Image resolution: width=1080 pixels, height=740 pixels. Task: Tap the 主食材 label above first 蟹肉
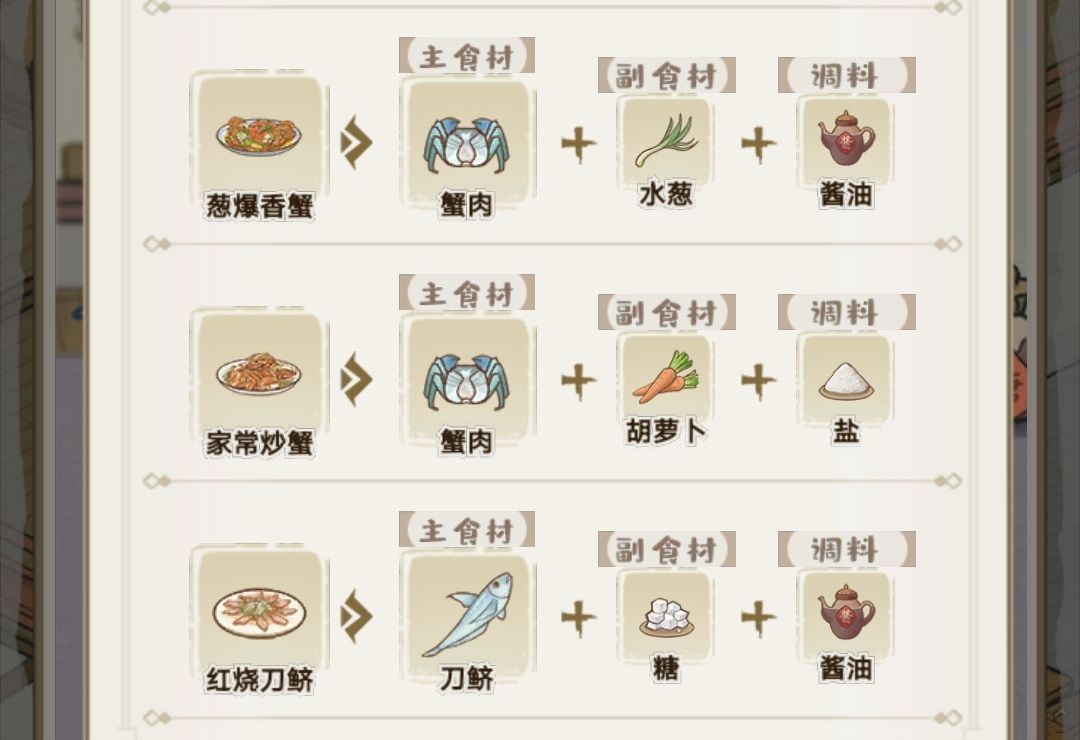pyautogui.click(x=466, y=56)
